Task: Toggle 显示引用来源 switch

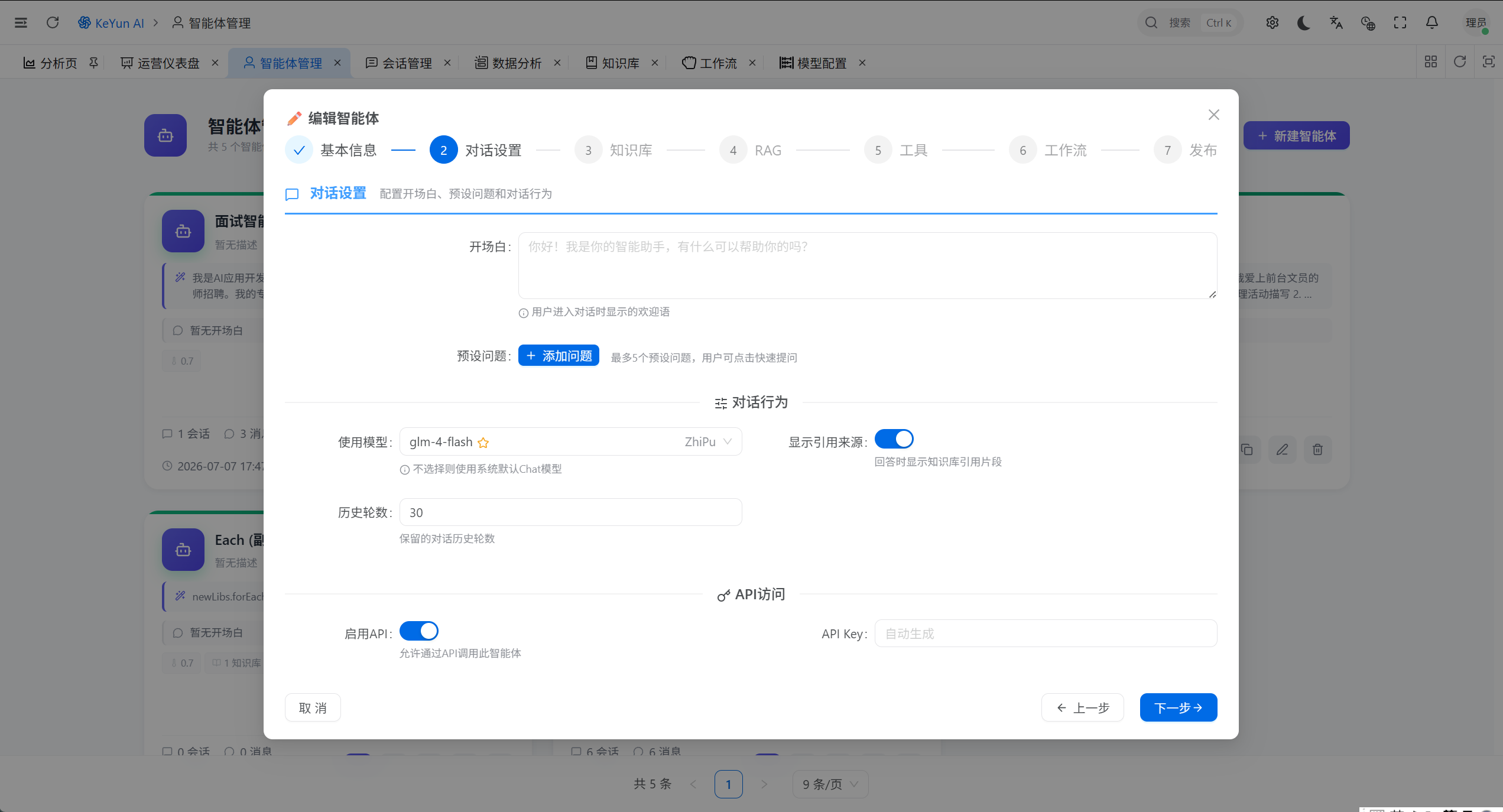Action: pos(894,439)
